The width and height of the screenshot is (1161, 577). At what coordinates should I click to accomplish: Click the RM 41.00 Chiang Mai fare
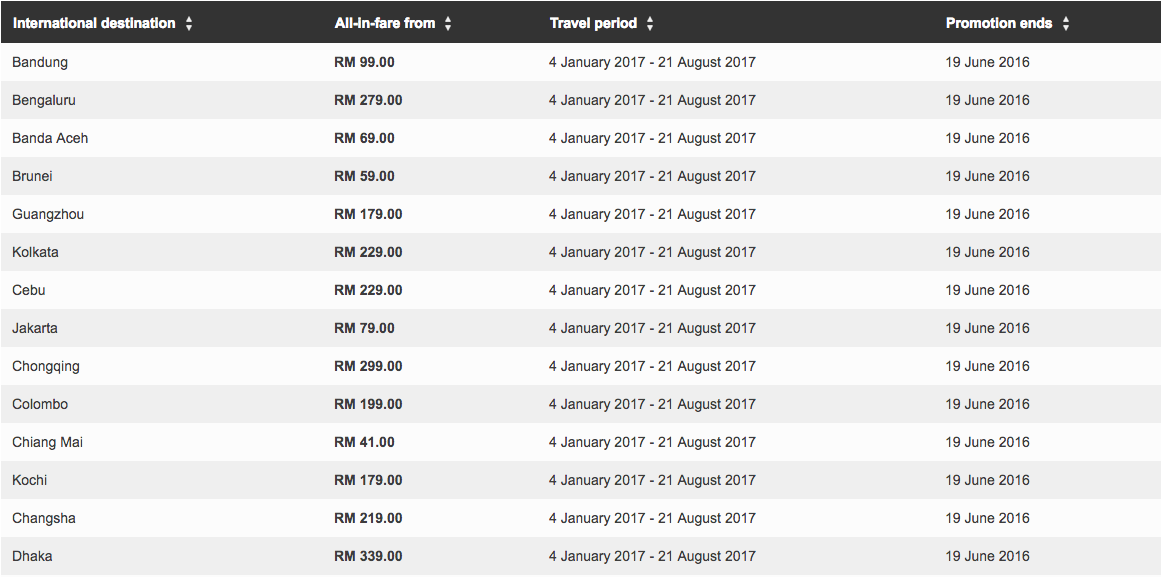[364, 442]
